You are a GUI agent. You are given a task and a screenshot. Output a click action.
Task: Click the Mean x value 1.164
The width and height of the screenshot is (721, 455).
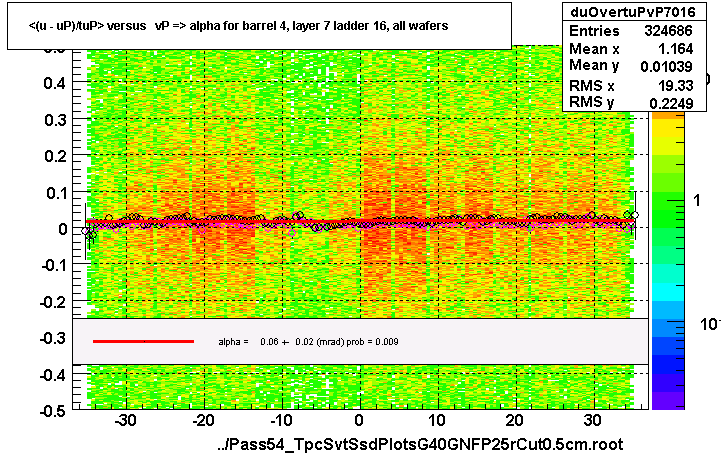675,49
